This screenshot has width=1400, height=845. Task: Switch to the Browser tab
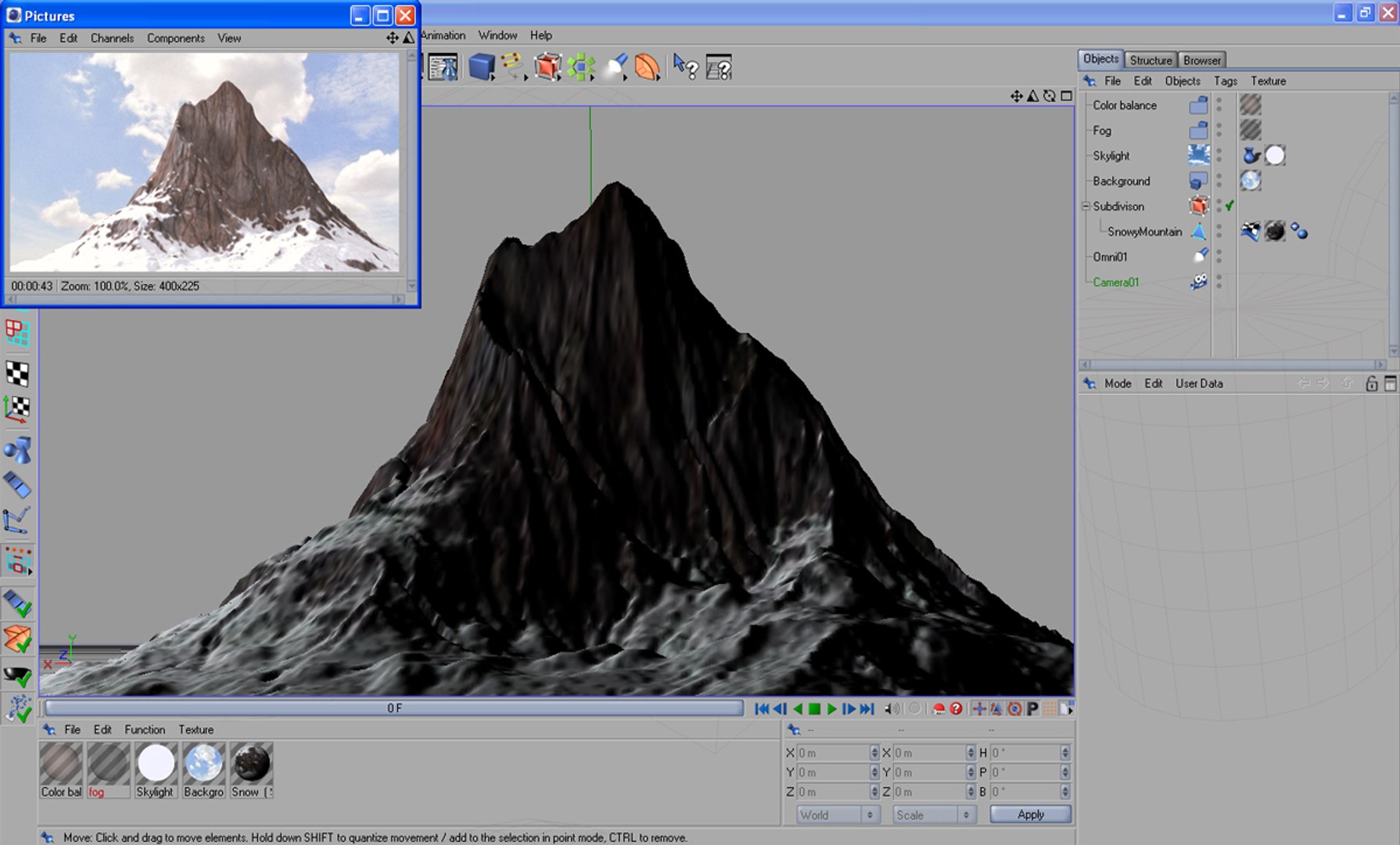click(x=1201, y=60)
